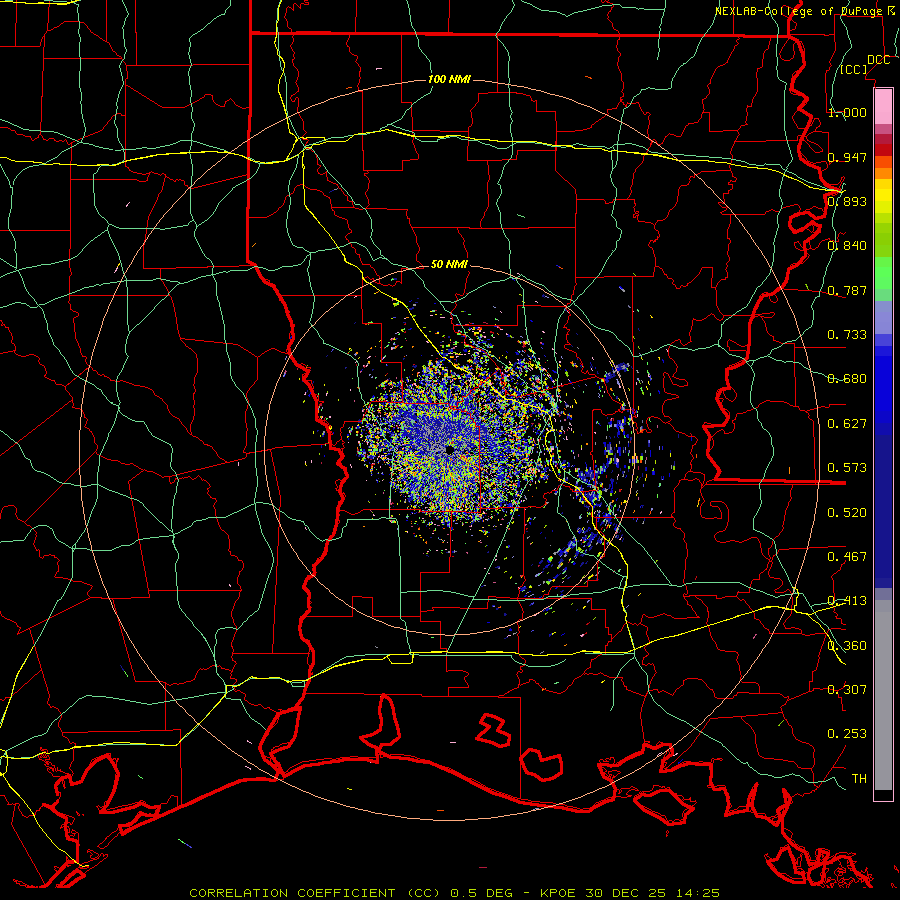Pick the gray segment of color bar
900x900 pixels.
(x=883, y=695)
